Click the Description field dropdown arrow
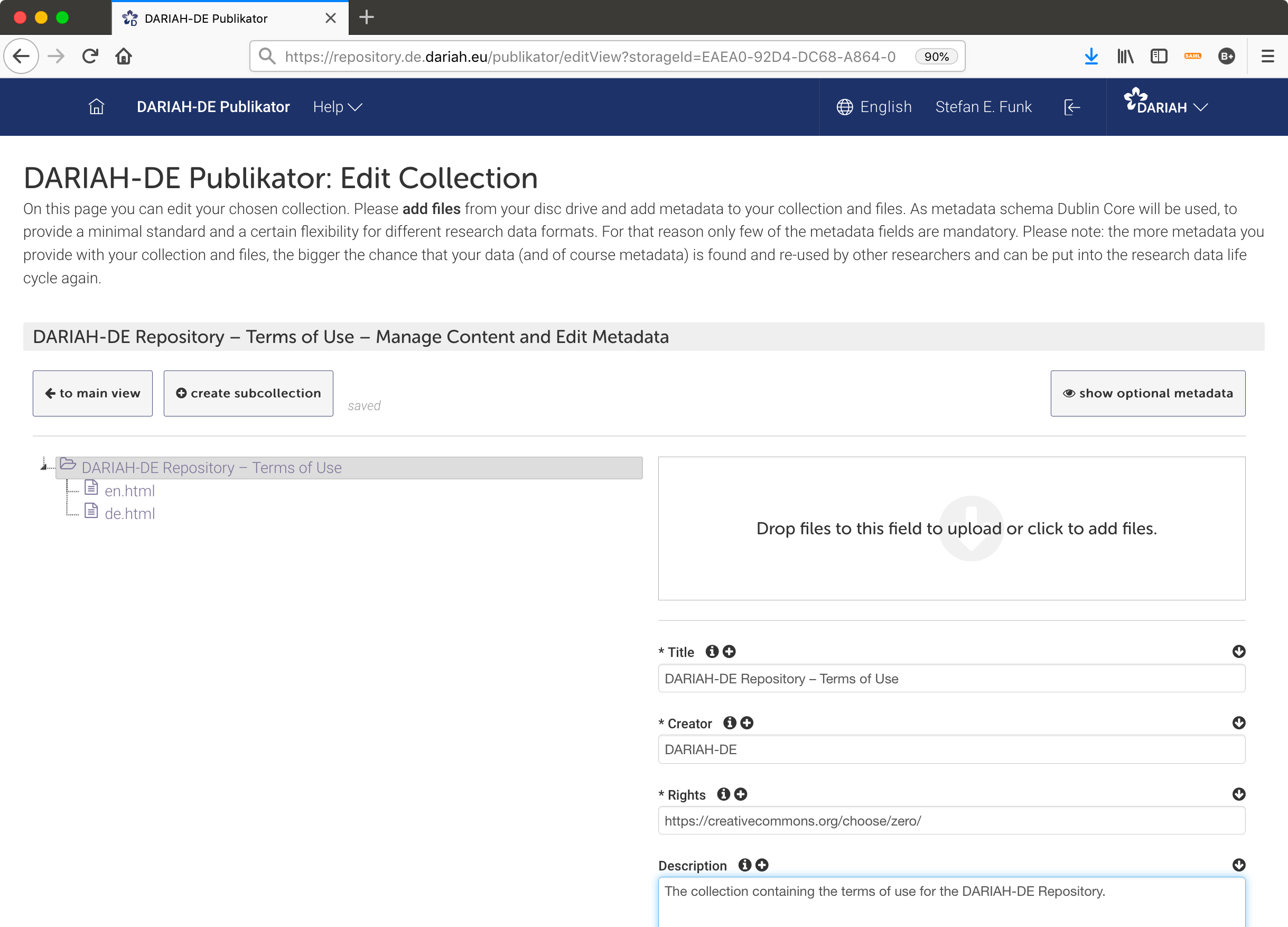 pos(1239,864)
